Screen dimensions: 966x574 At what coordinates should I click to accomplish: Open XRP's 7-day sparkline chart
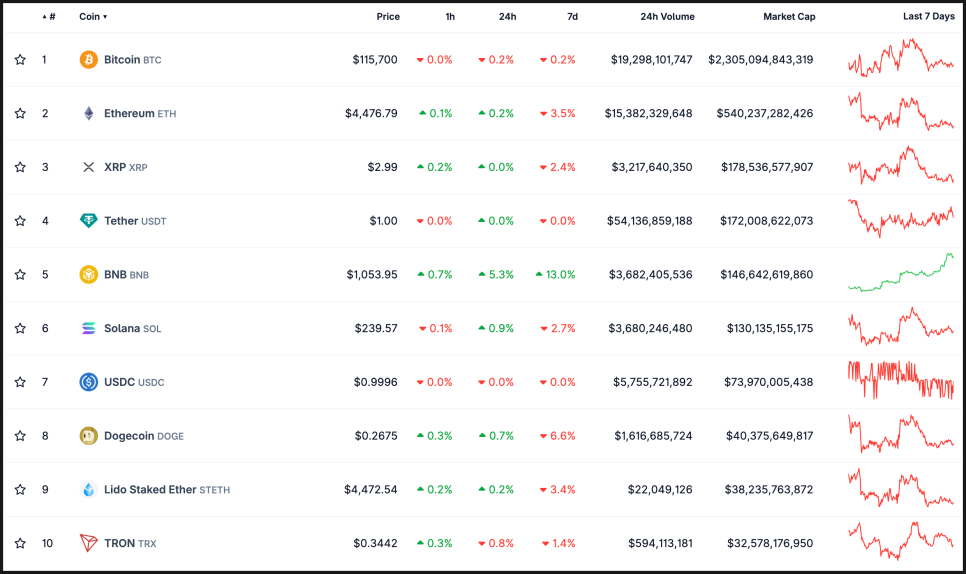pyautogui.click(x=901, y=165)
